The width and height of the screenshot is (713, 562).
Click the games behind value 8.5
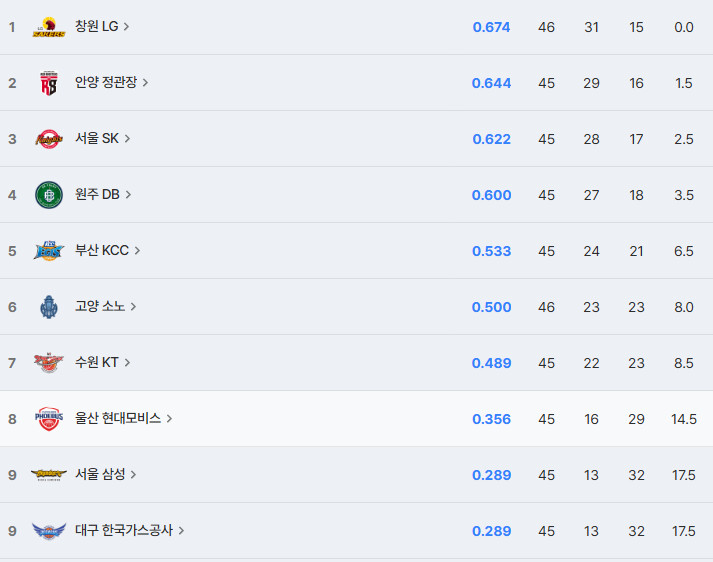(683, 363)
